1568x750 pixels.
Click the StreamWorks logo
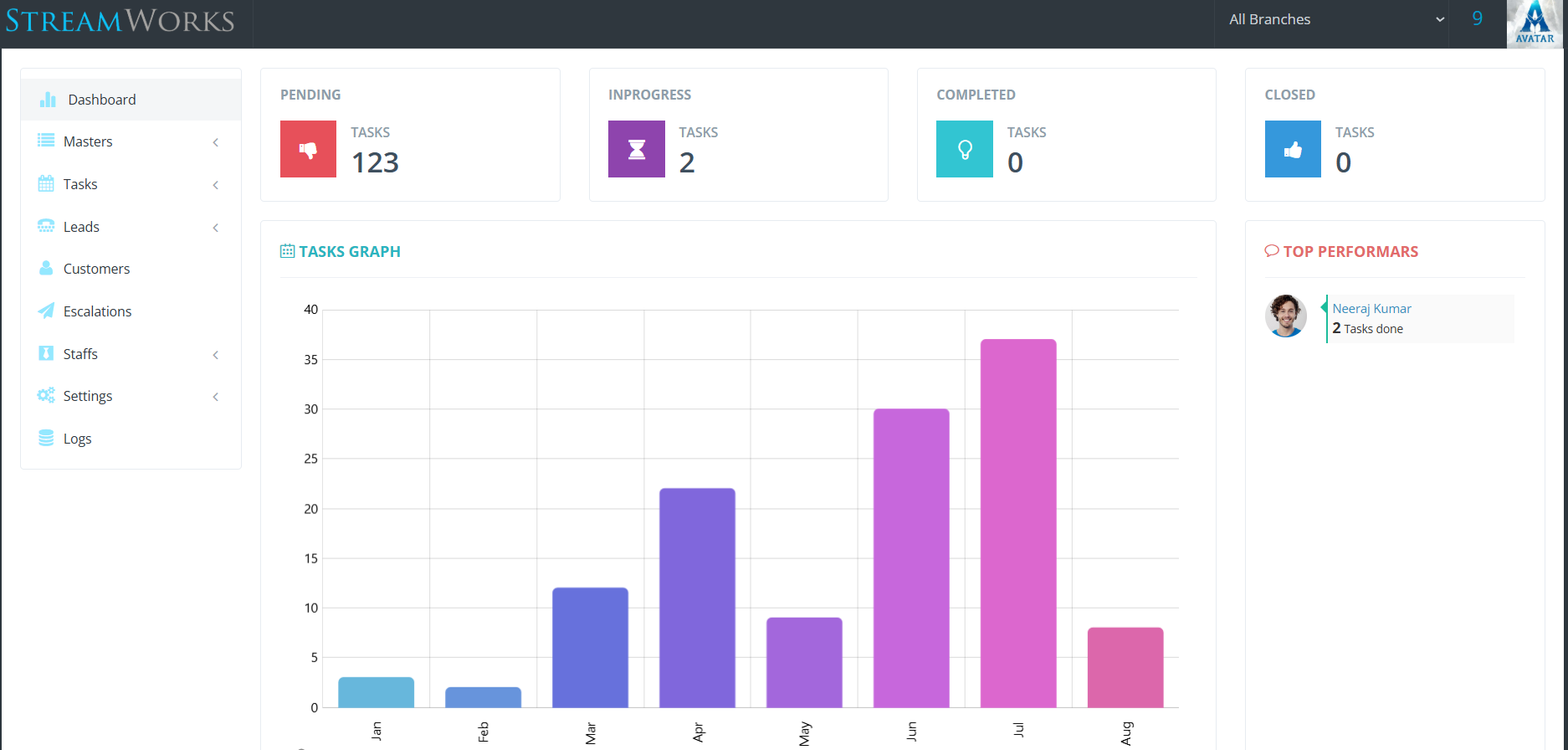(x=120, y=21)
